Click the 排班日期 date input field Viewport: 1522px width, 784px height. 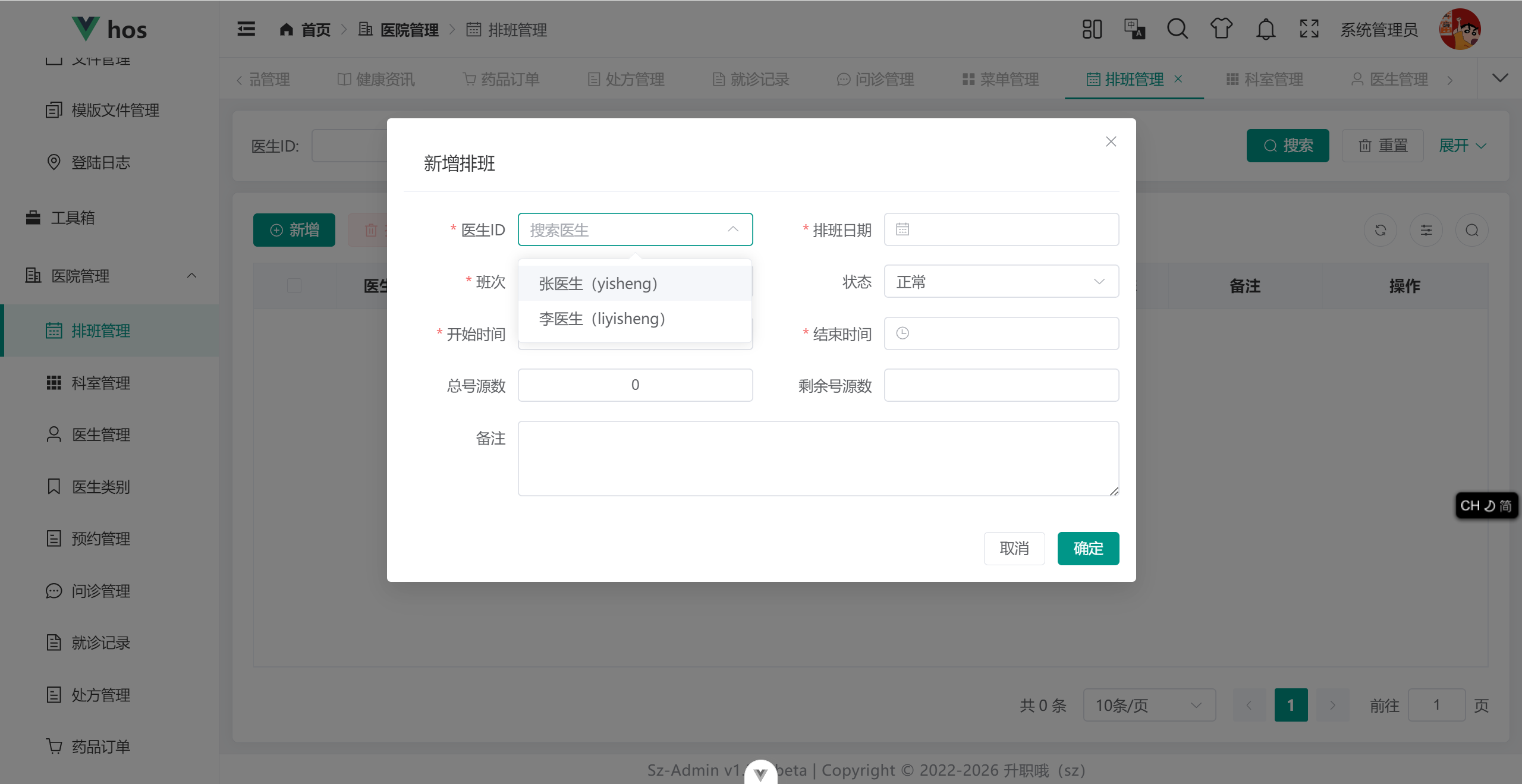[x=1001, y=229]
